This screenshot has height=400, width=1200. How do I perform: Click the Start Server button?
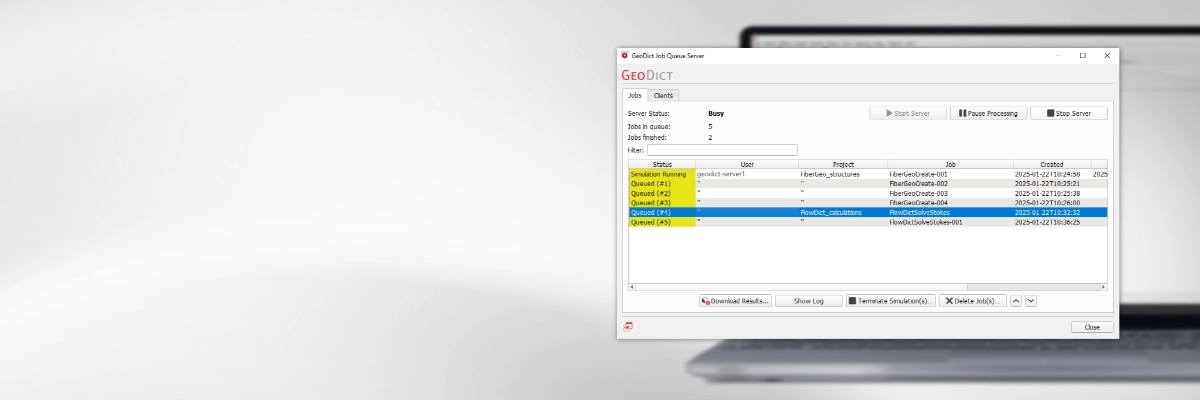pos(908,113)
